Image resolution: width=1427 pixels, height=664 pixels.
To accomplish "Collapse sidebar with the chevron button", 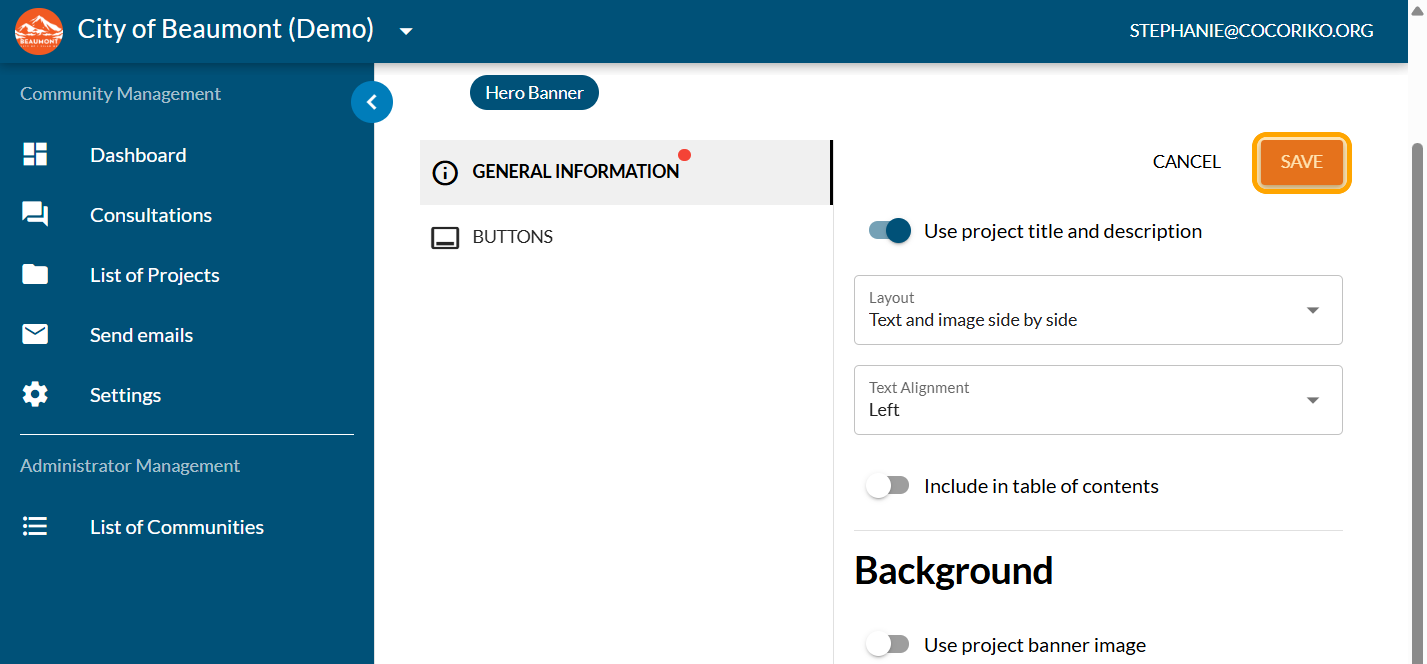I will [372, 102].
